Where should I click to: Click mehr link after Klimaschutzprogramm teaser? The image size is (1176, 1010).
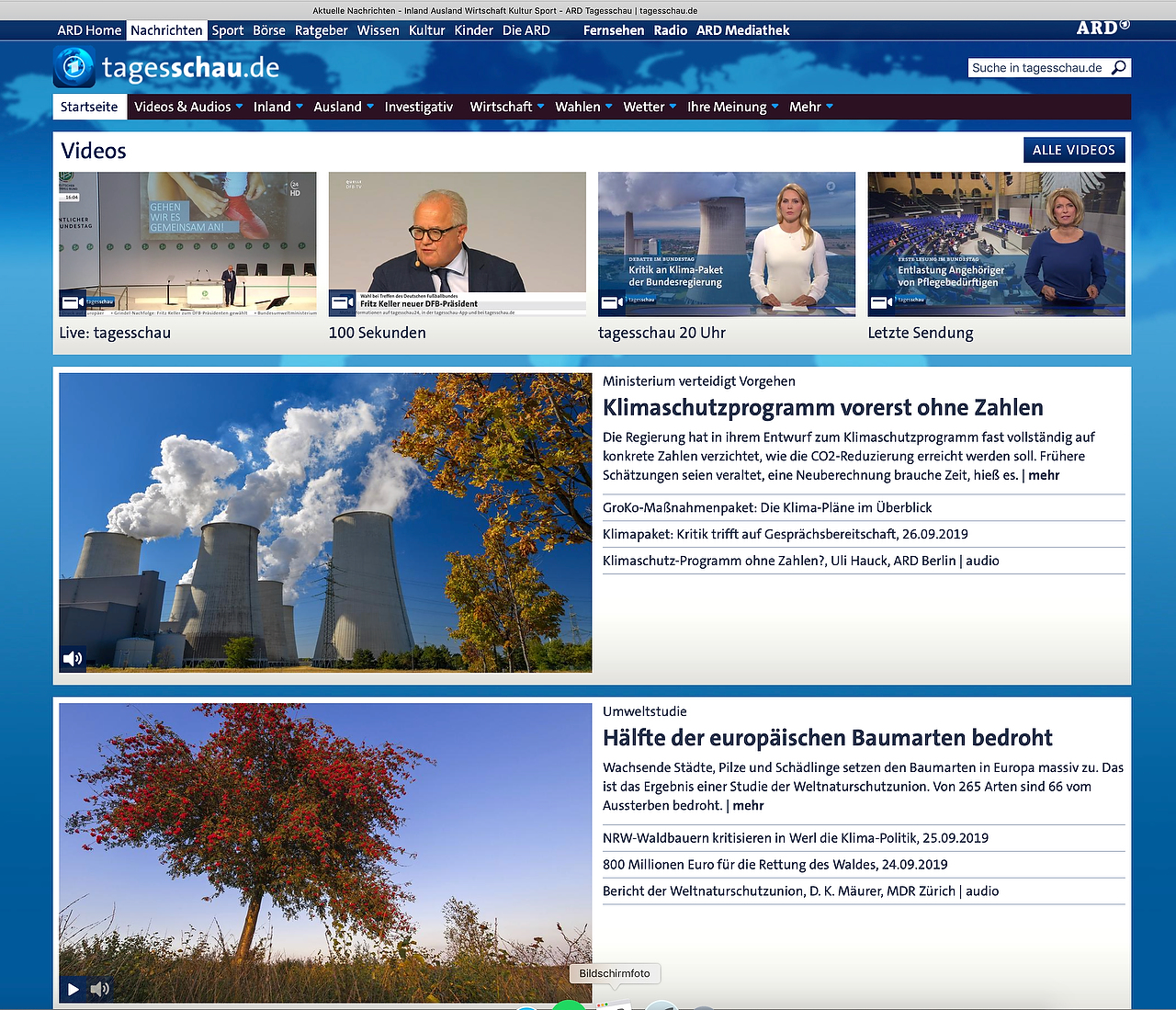point(1044,475)
